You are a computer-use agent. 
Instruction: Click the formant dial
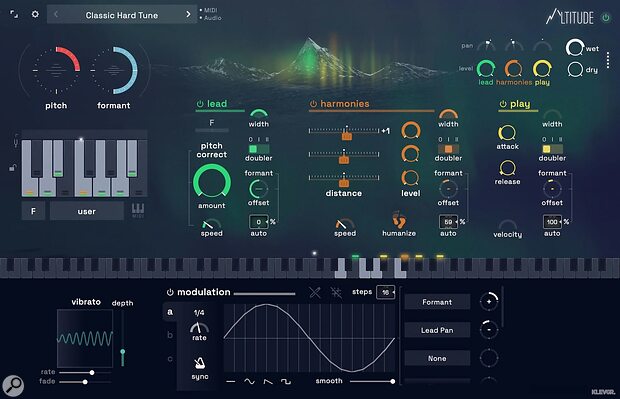[x=113, y=70]
